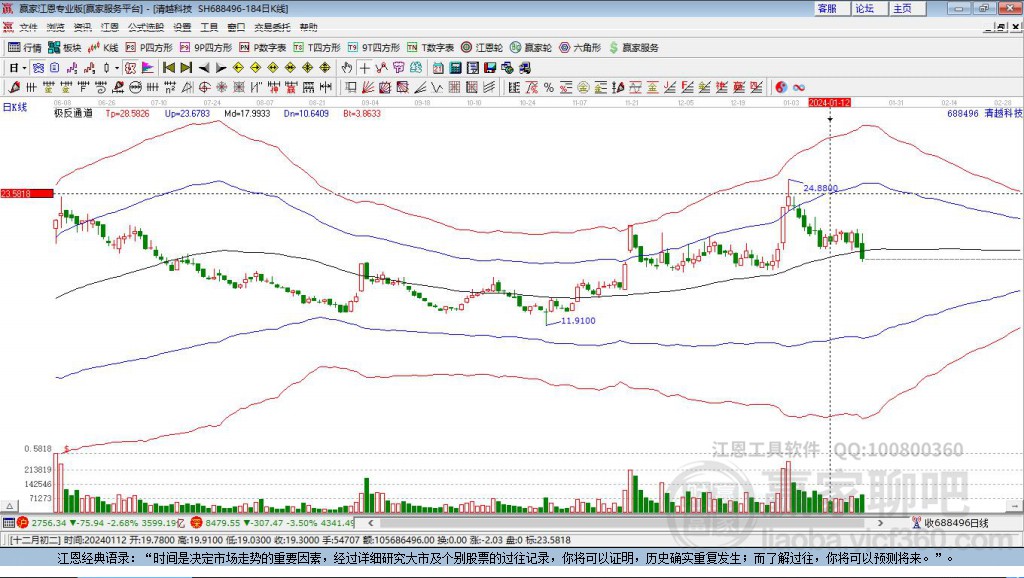1024x578 pixels.
Task: Click the small triangle expander at volume pane corner
Action: [10, 506]
